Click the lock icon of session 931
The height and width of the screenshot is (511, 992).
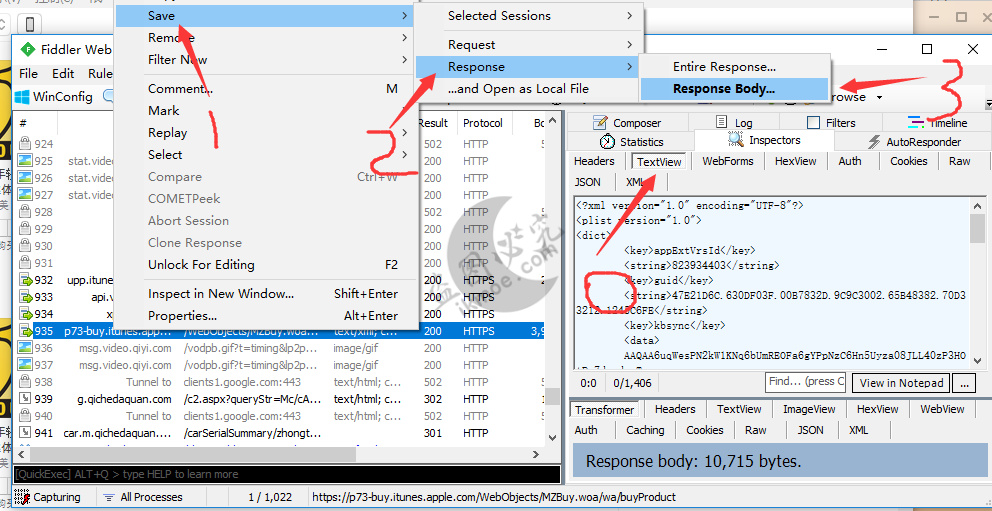point(25,262)
